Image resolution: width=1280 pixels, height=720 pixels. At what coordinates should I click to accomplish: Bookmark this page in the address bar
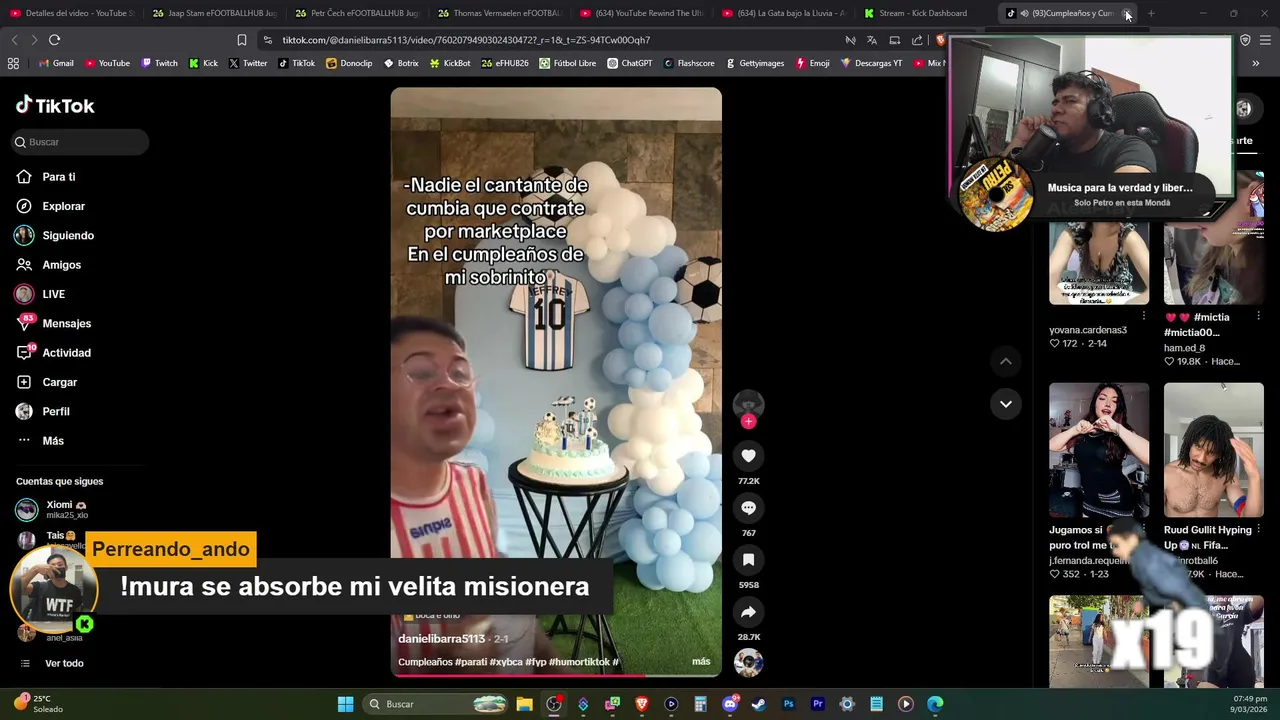click(x=241, y=40)
